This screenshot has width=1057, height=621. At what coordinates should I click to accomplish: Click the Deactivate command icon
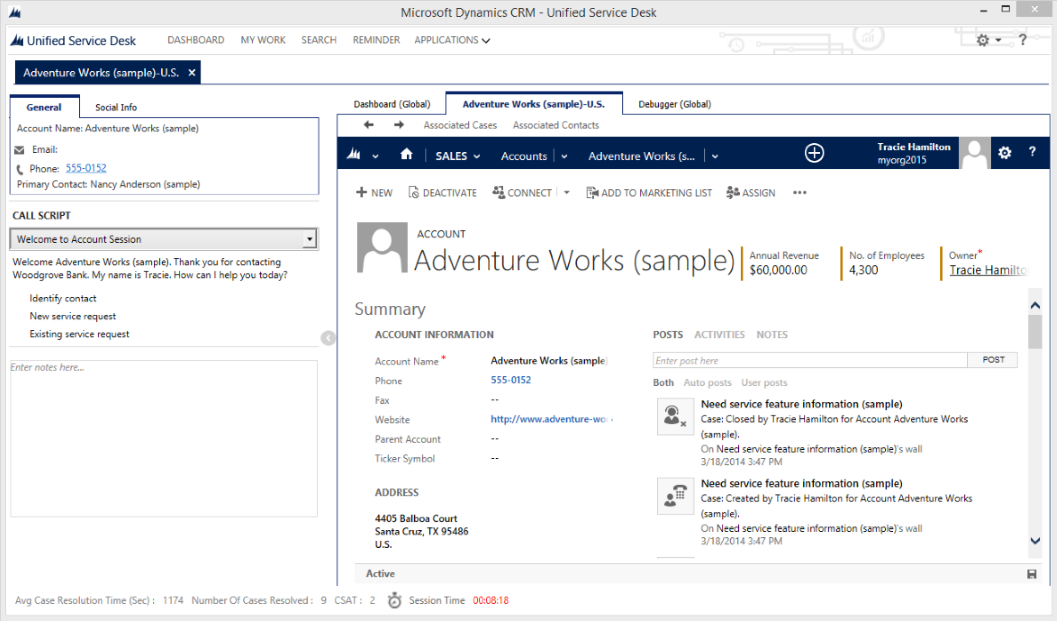click(411, 192)
